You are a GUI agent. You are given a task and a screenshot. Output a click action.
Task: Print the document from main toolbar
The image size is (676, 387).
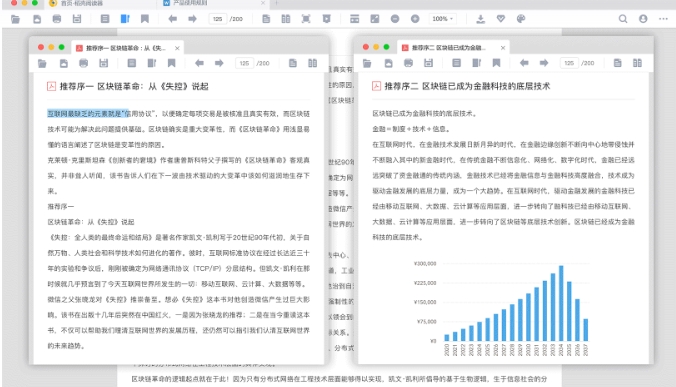tap(57, 19)
